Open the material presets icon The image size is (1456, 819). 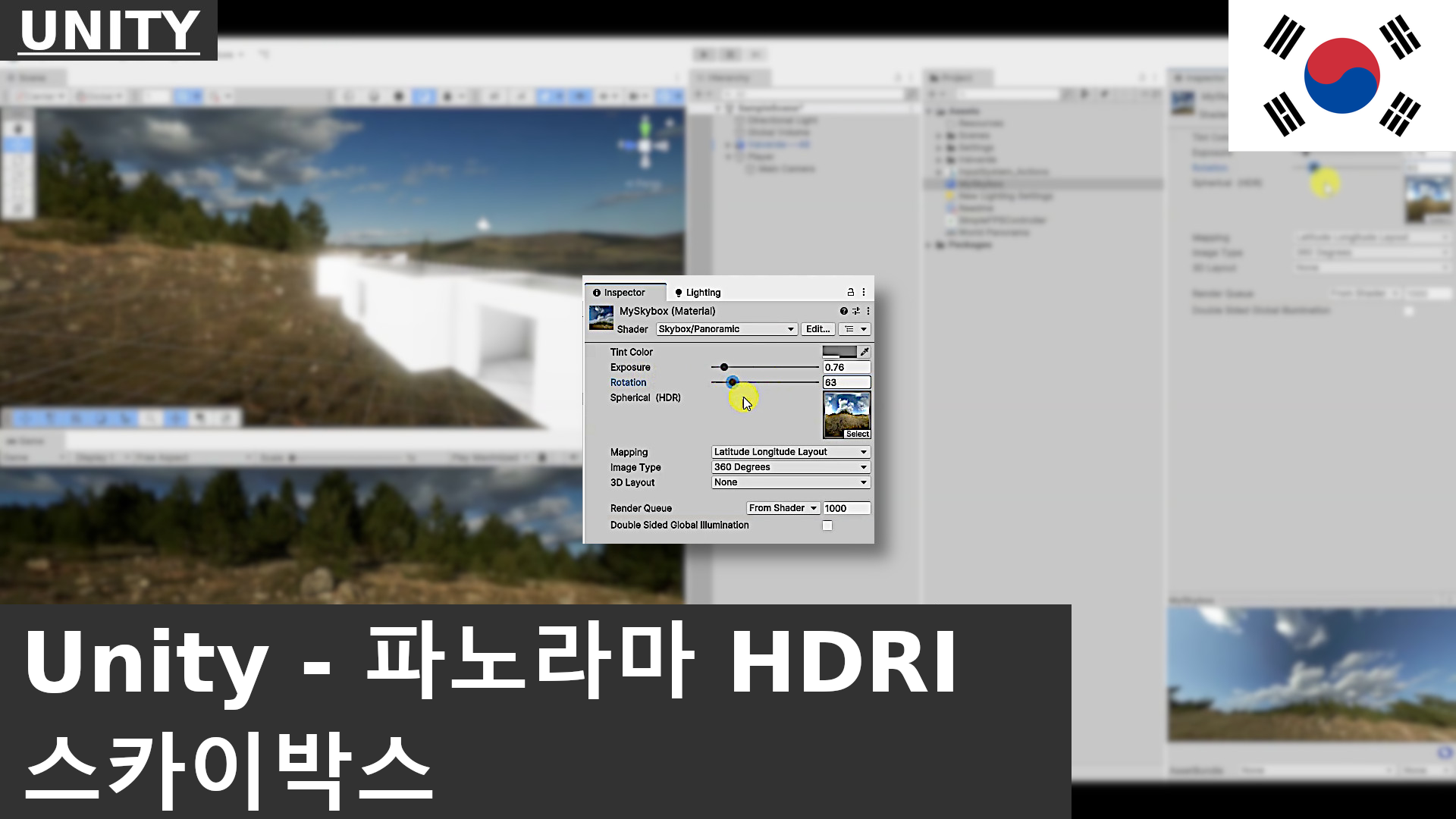click(856, 311)
